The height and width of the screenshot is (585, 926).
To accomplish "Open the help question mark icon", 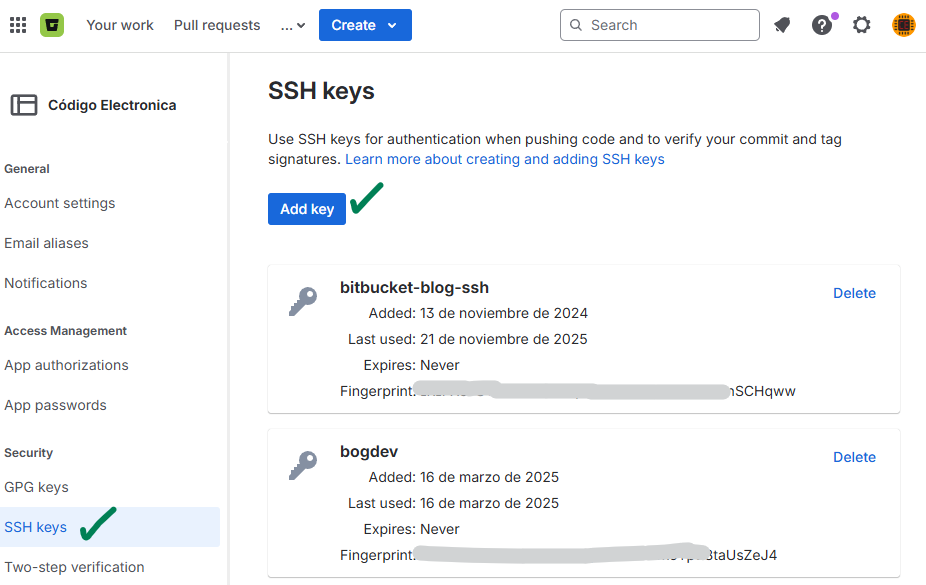I will click(822, 24).
